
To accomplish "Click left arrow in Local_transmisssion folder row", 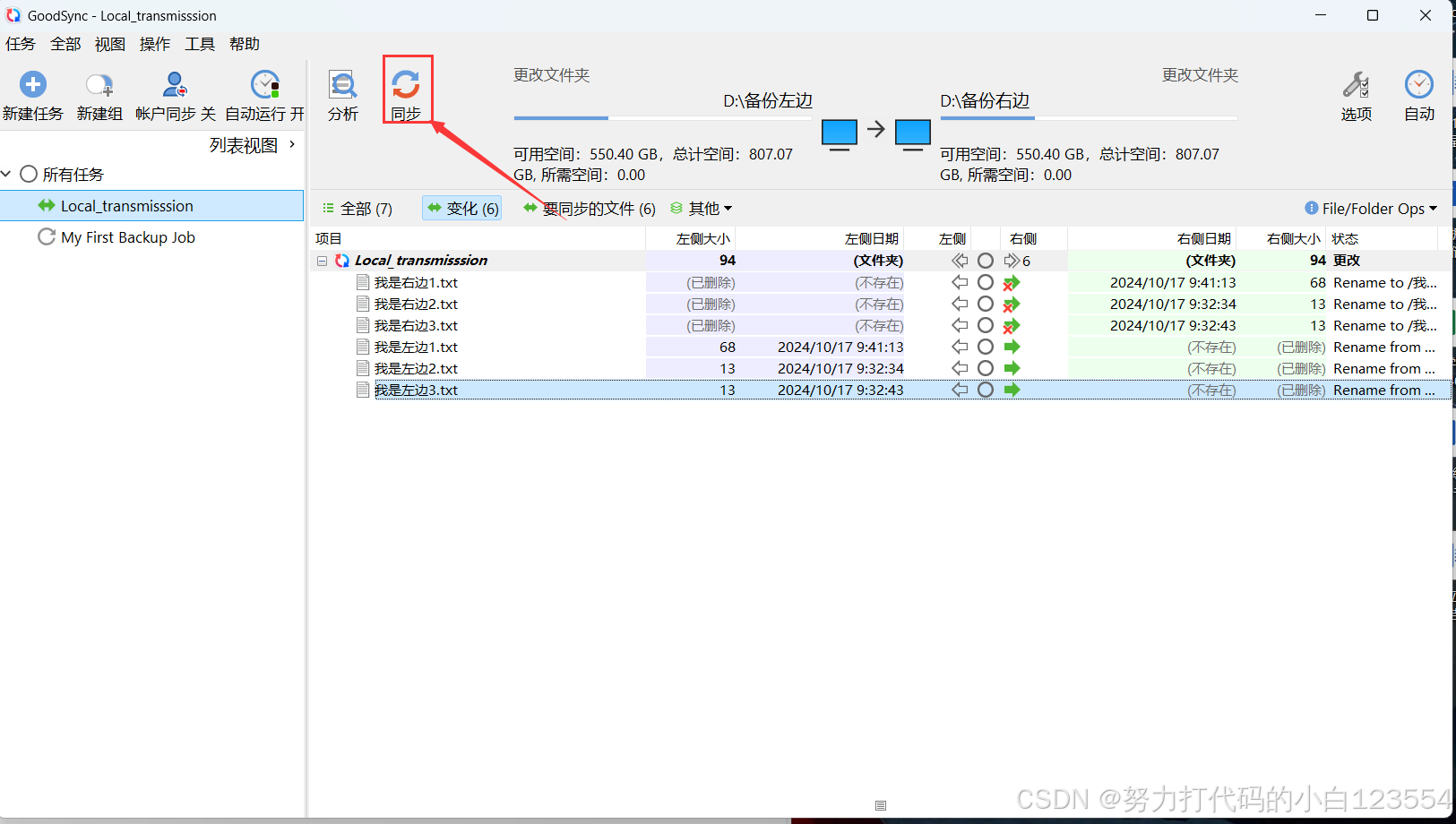I will 960,261.
